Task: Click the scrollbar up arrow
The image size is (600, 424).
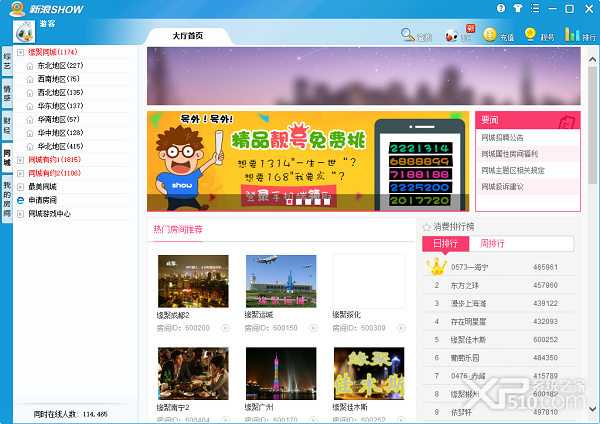Action: click(x=592, y=59)
